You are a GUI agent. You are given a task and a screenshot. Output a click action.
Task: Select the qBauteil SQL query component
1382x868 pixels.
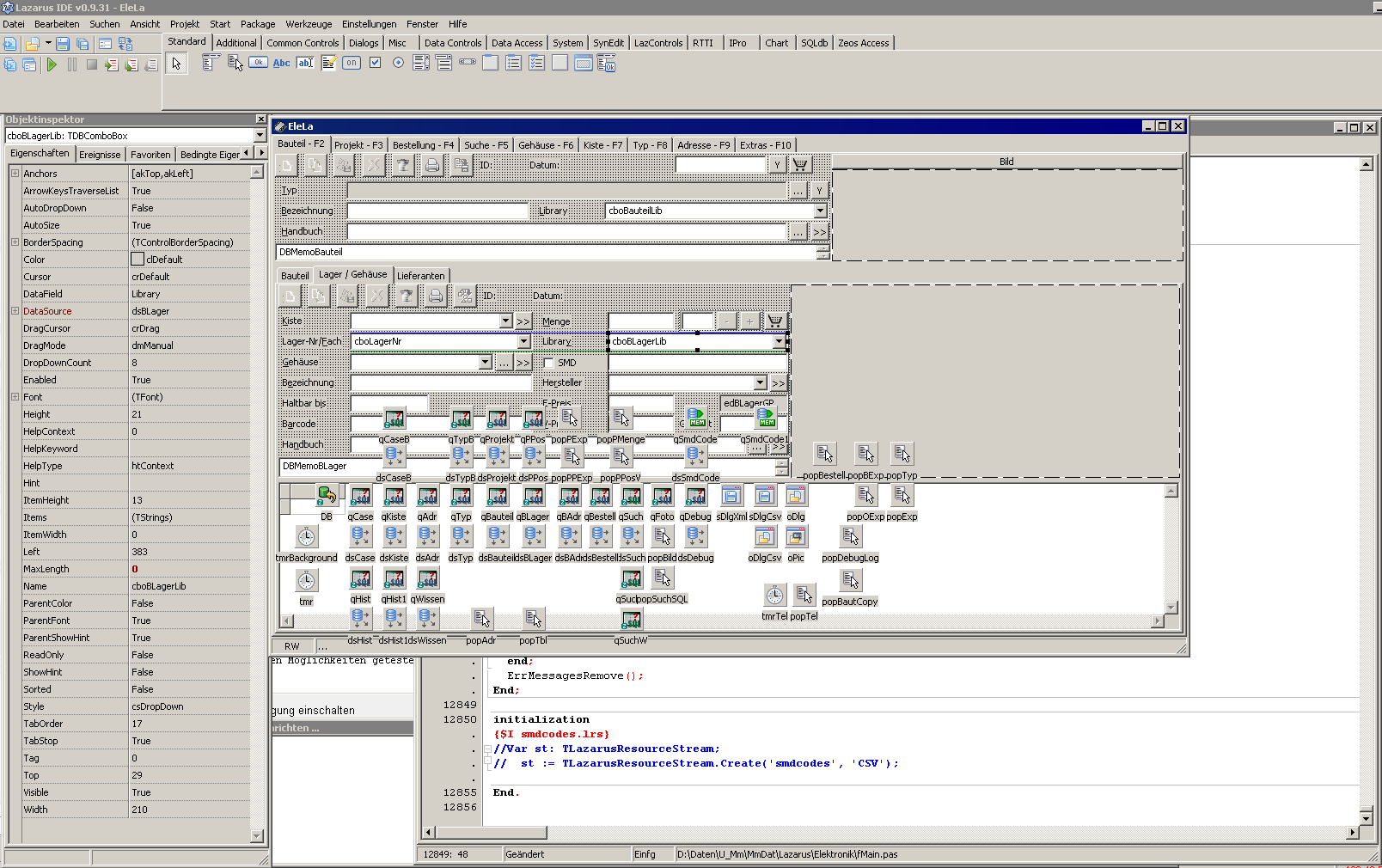coord(497,496)
